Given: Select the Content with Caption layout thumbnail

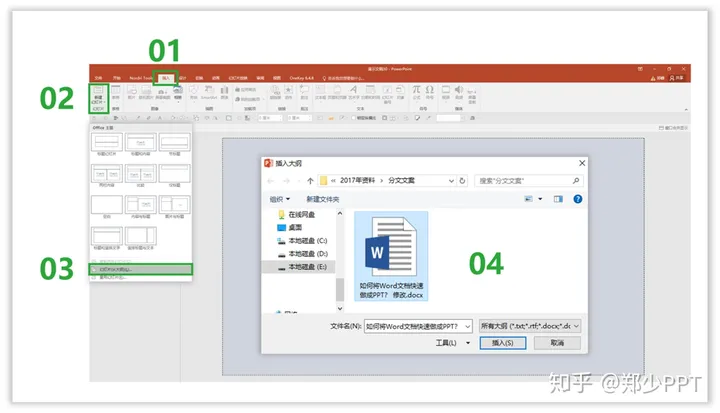Looking at the screenshot, I should (x=141, y=204).
